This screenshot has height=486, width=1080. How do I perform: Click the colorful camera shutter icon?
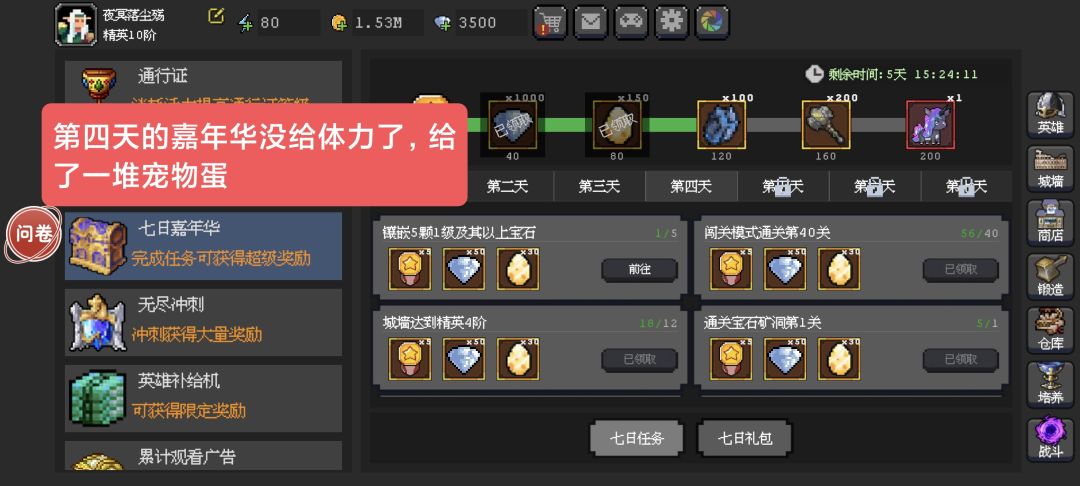(713, 22)
